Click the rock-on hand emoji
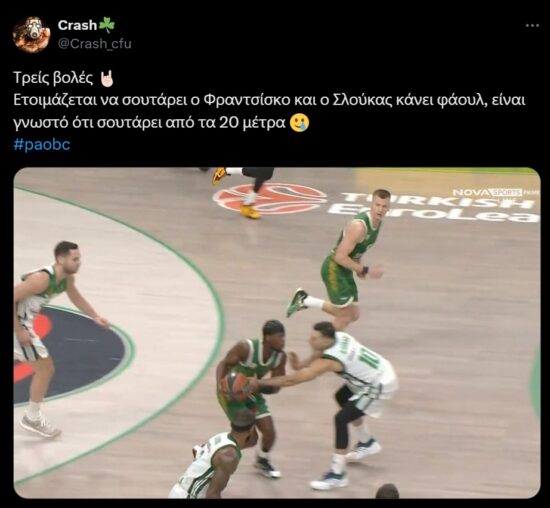Image resolution: width=550 pixels, height=508 pixels. pyautogui.click(x=107, y=79)
